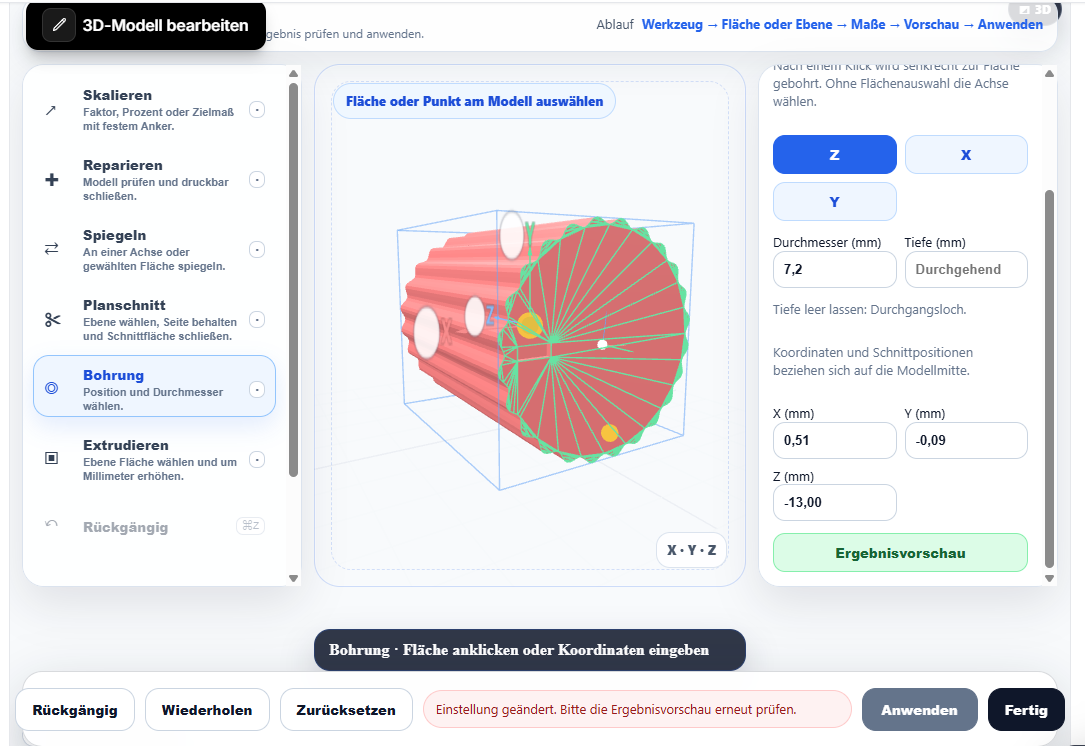Click the tool list scrollbar thumb
This screenshot has width=1085, height=746.
coord(293,280)
